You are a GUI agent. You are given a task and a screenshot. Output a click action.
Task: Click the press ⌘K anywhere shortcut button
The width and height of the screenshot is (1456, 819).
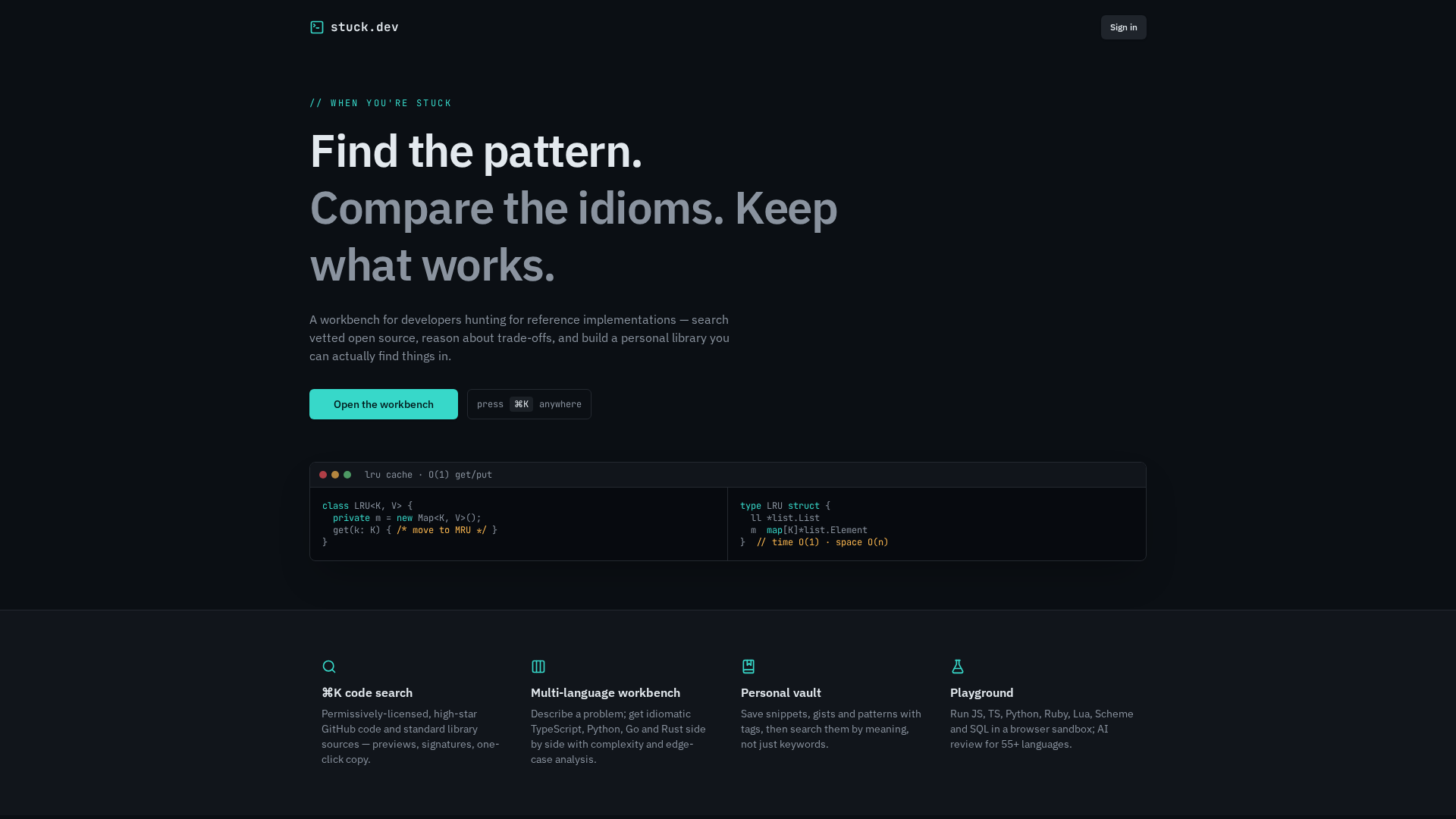point(529,404)
